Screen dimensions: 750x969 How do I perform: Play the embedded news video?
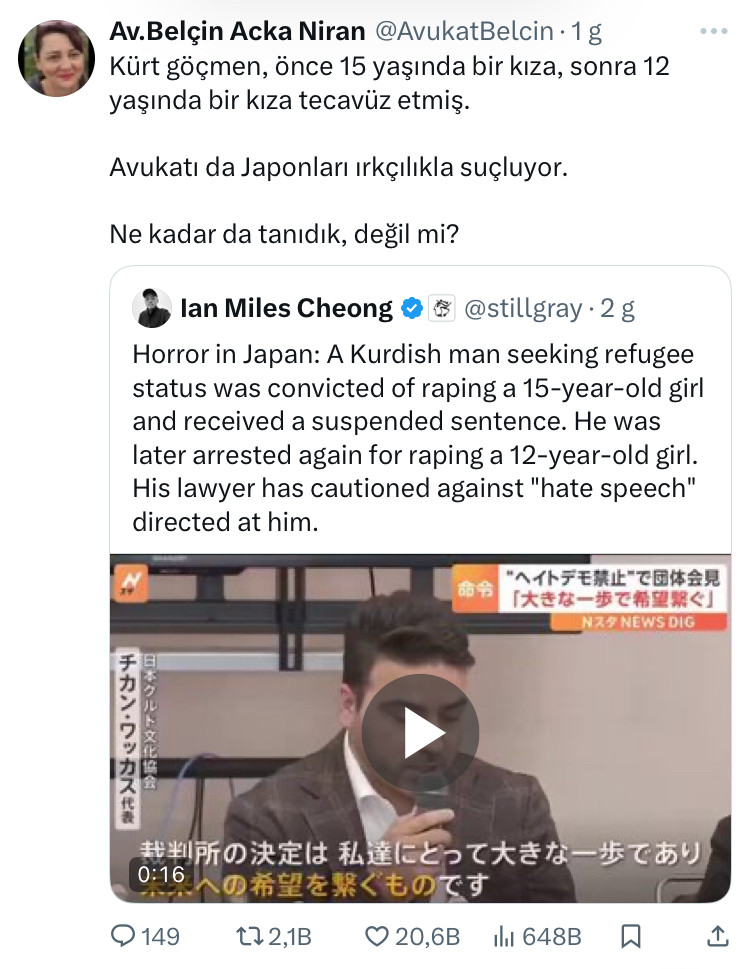tap(420, 732)
